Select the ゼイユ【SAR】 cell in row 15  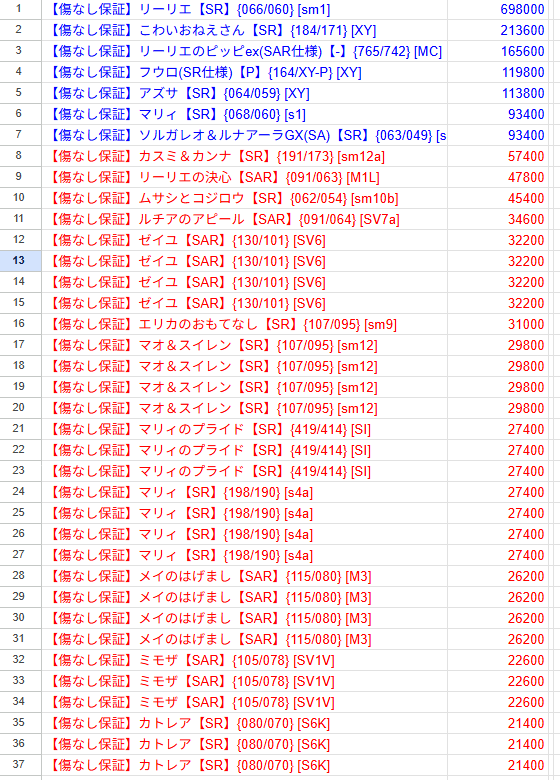click(x=244, y=303)
